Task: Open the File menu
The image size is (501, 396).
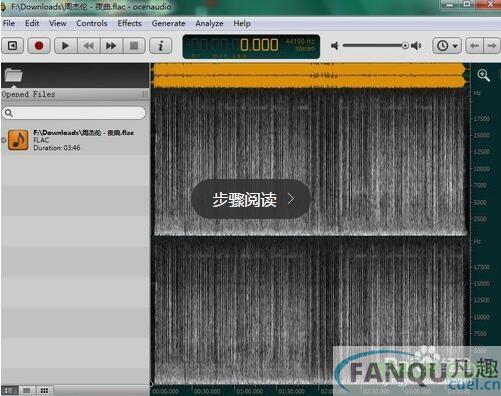Action: pos(9,23)
